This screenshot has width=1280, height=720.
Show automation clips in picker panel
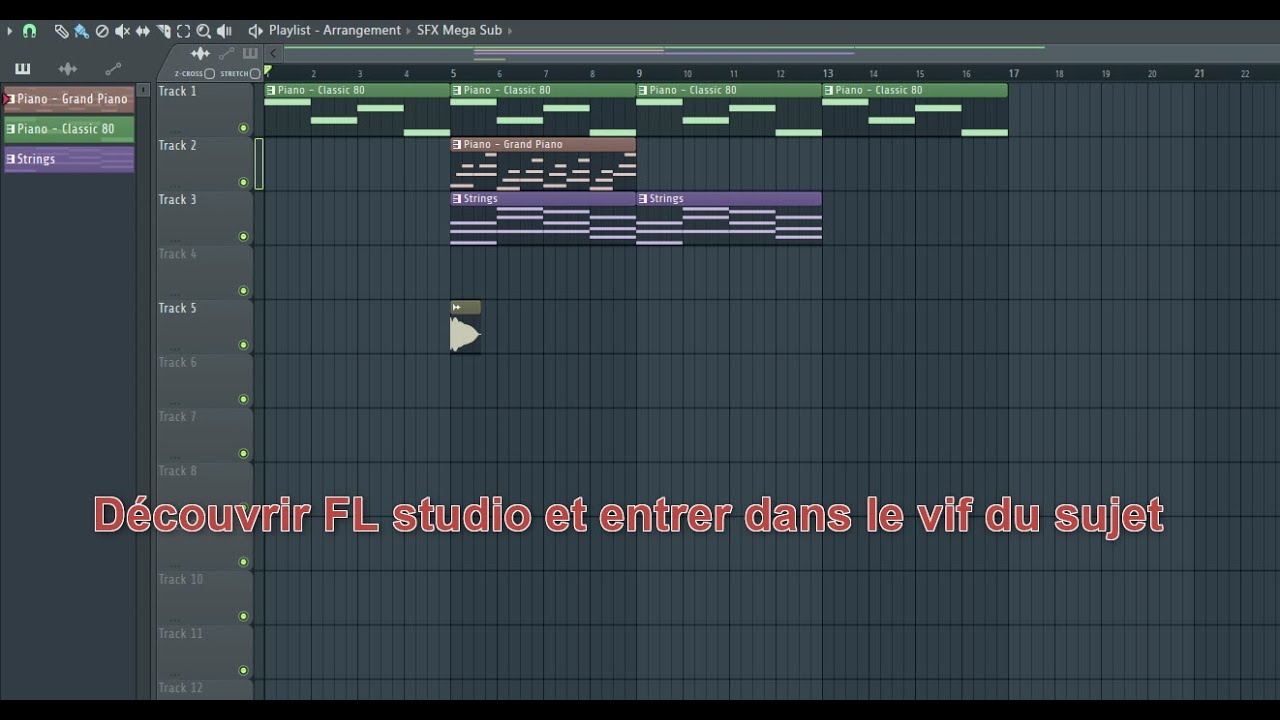point(113,69)
